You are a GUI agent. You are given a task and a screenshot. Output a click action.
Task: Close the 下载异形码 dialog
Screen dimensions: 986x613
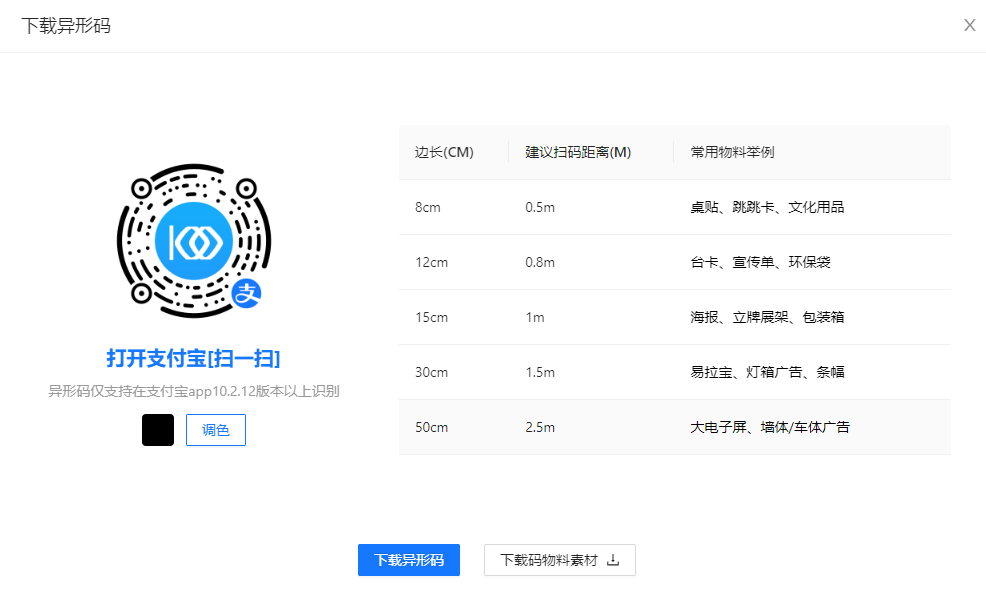(x=970, y=25)
